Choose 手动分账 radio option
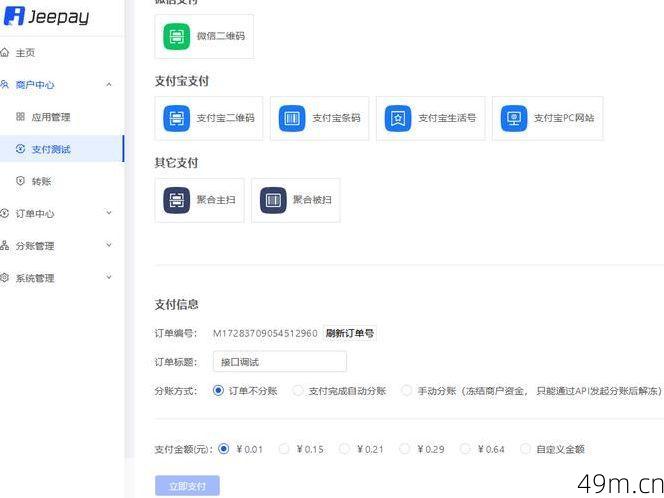The width and height of the screenshot is (664, 498). (x=407, y=390)
